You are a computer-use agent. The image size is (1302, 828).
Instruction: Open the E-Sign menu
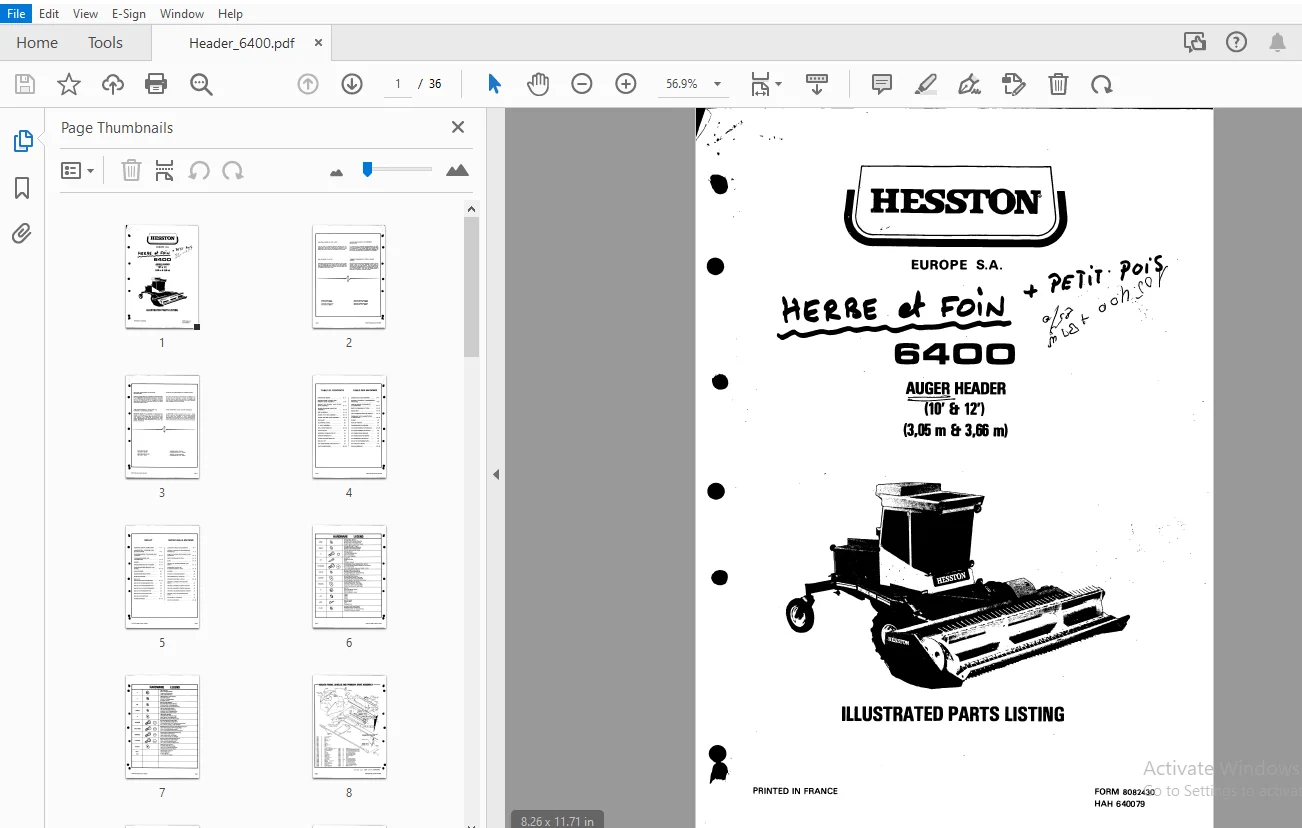(129, 13)
